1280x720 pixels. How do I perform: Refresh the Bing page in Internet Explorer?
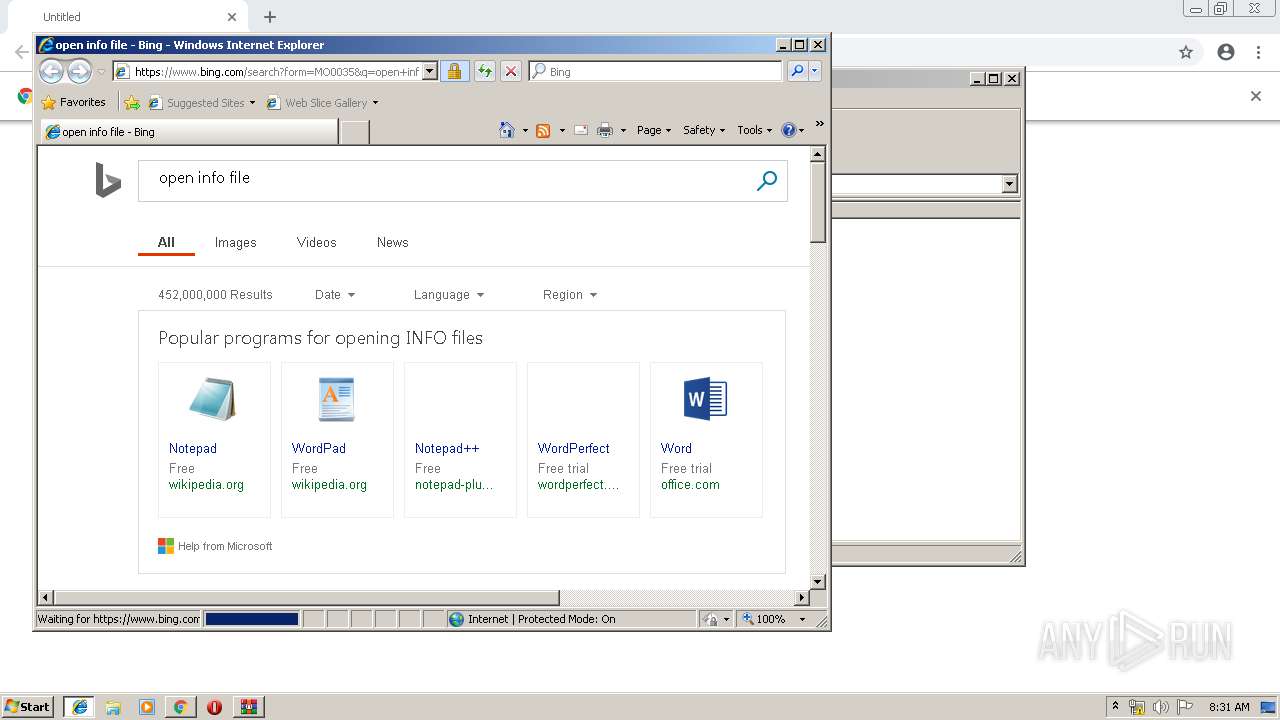coord(484,71)
